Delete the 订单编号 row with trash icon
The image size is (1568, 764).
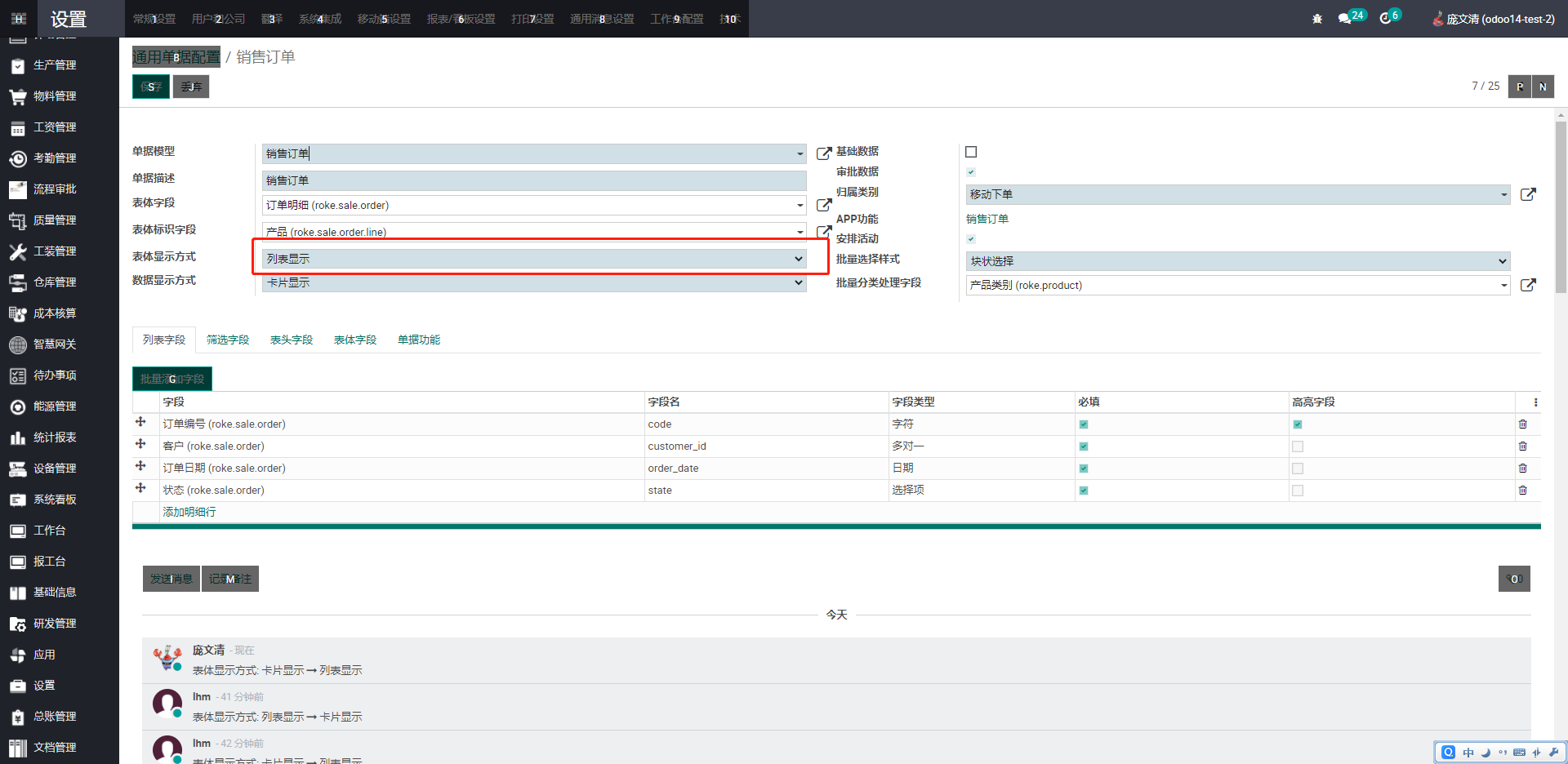pos(1522,424)
